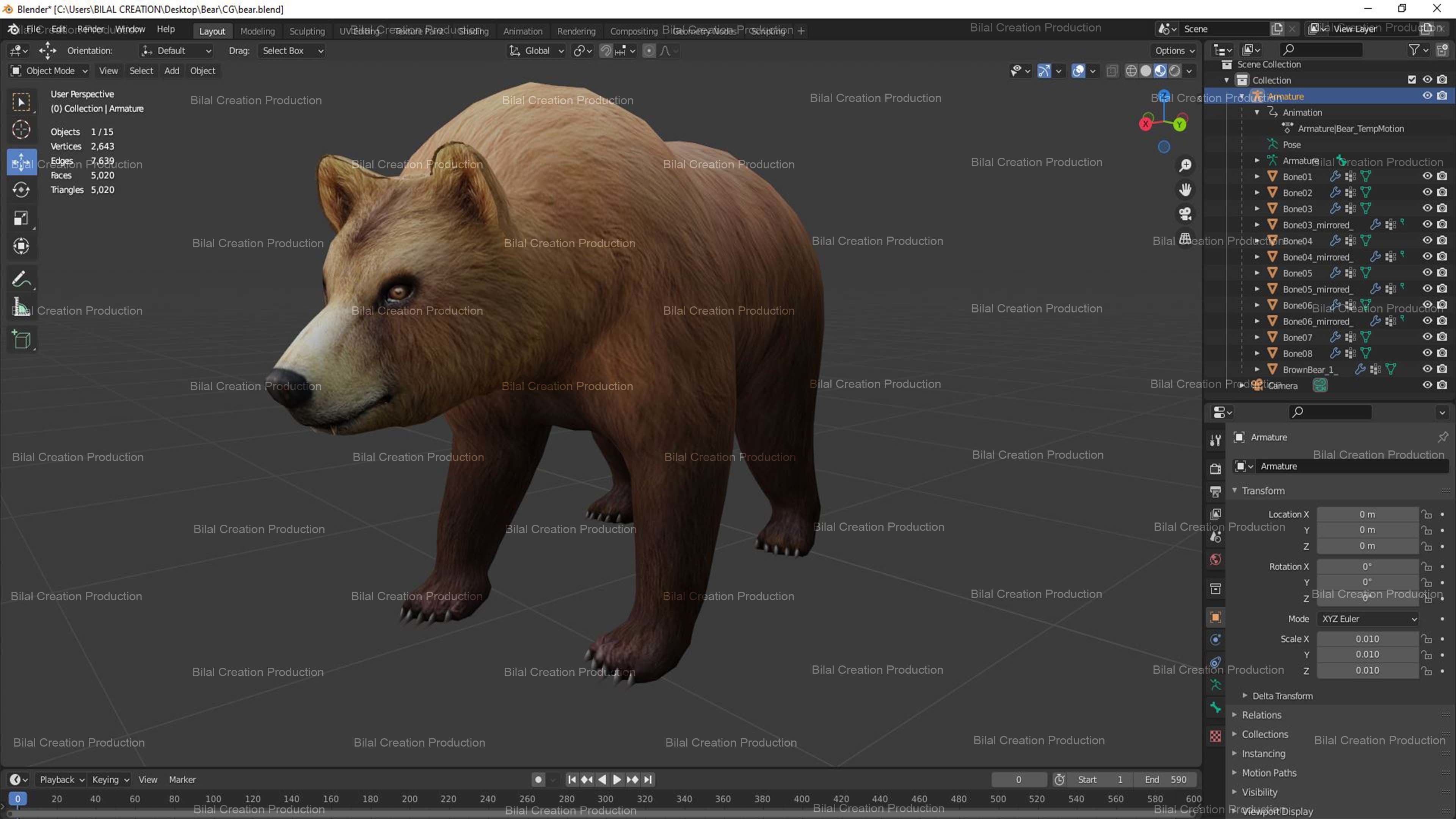This screenshot has width=1456, height=819.
Task: Hide BrownBear_1_ via eye icon
Action: click(x=1427, y=369)
